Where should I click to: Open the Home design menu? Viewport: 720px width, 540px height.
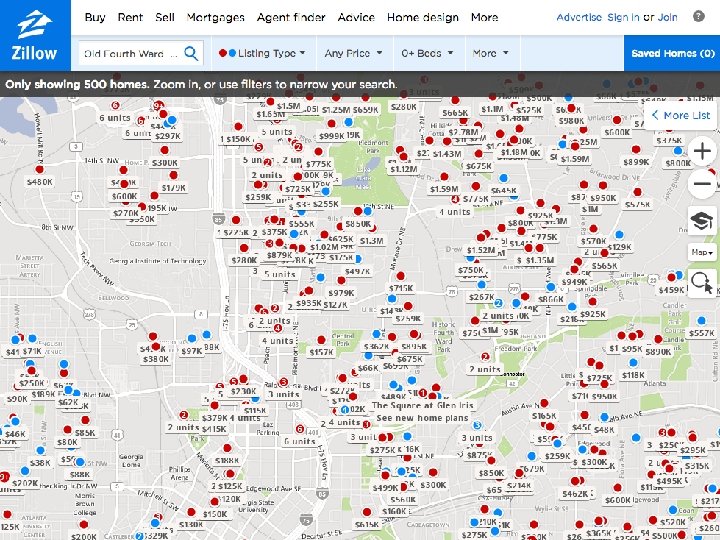tap(422, 17)
